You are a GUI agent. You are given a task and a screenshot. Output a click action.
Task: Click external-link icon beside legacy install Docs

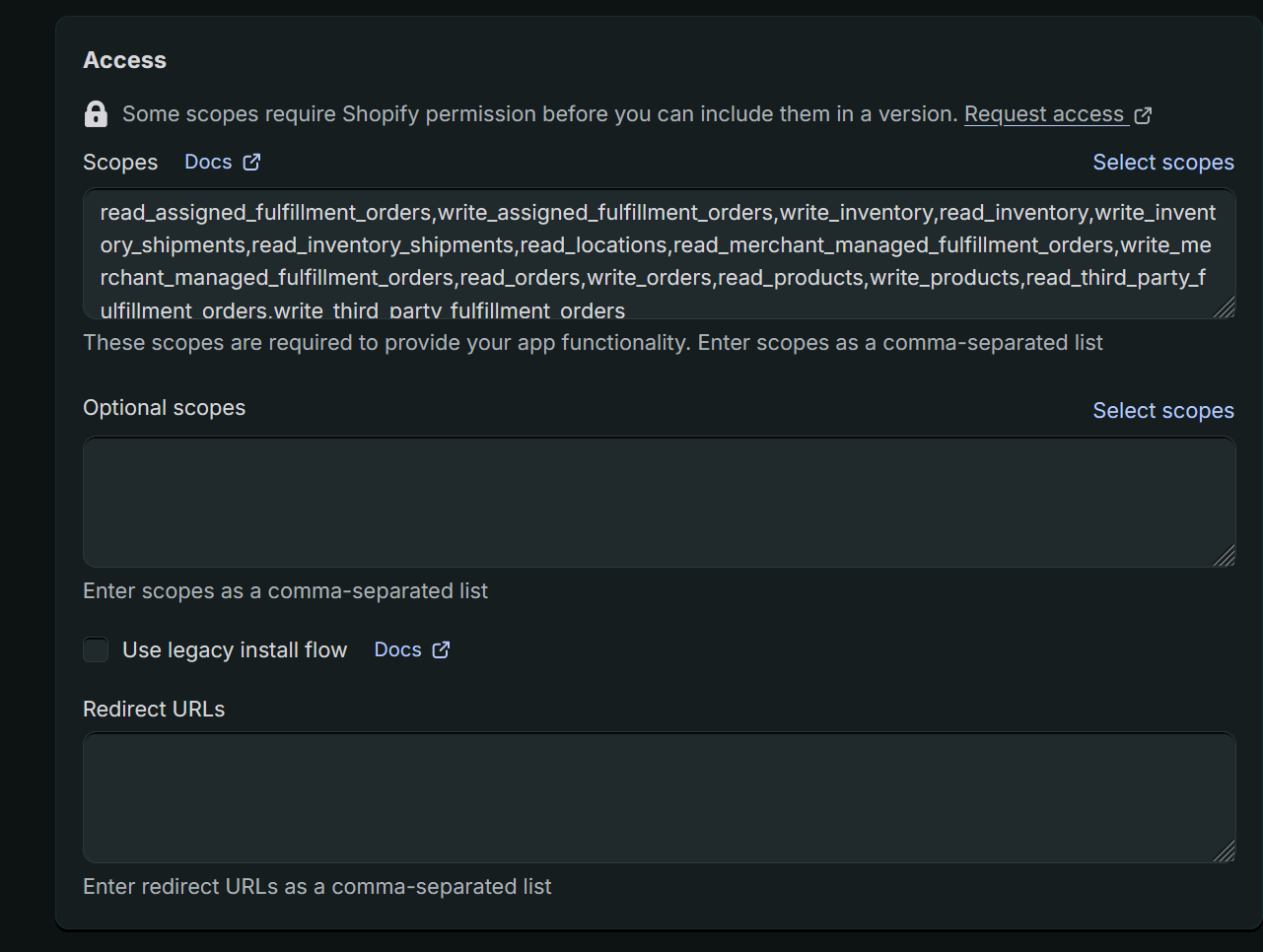pyautogui.click(x=441, y=649)
